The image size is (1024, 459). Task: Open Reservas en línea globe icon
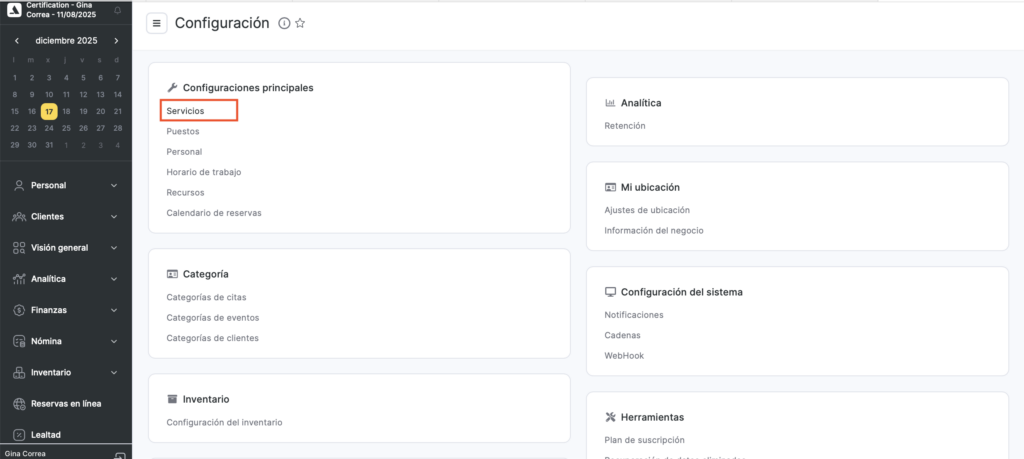pyautogui.click(x=20, y=404)
